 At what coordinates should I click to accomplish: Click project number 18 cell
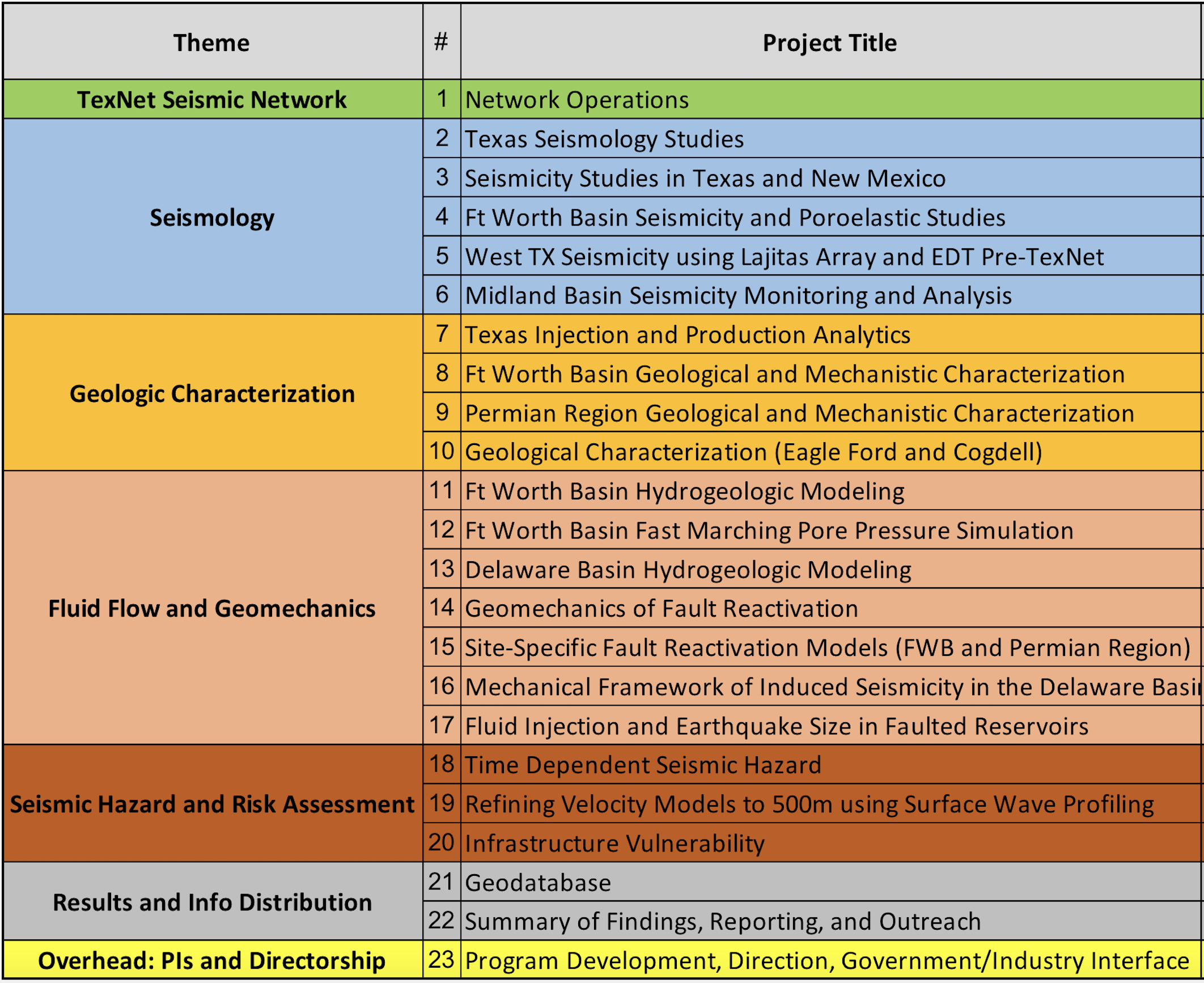coord(442,764)
